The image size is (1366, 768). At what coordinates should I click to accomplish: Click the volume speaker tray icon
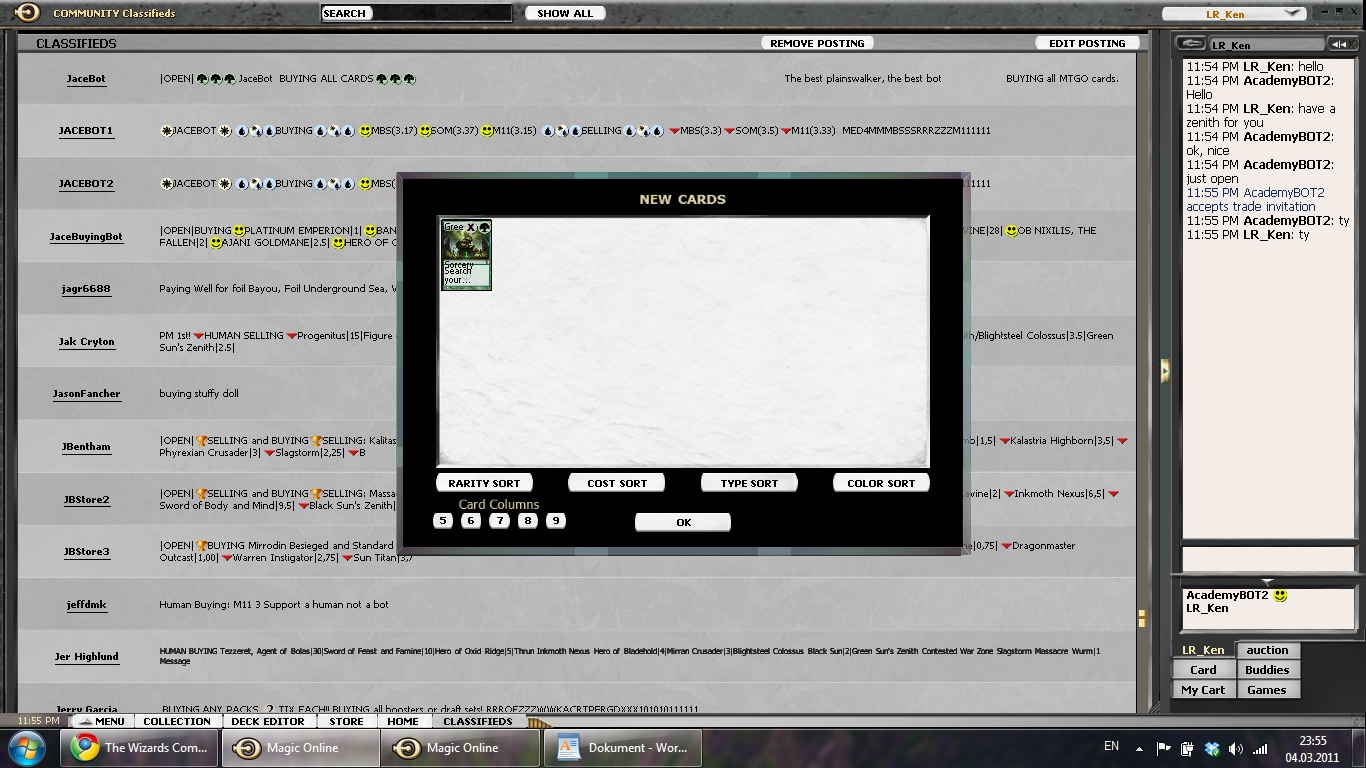[1236, 748]
